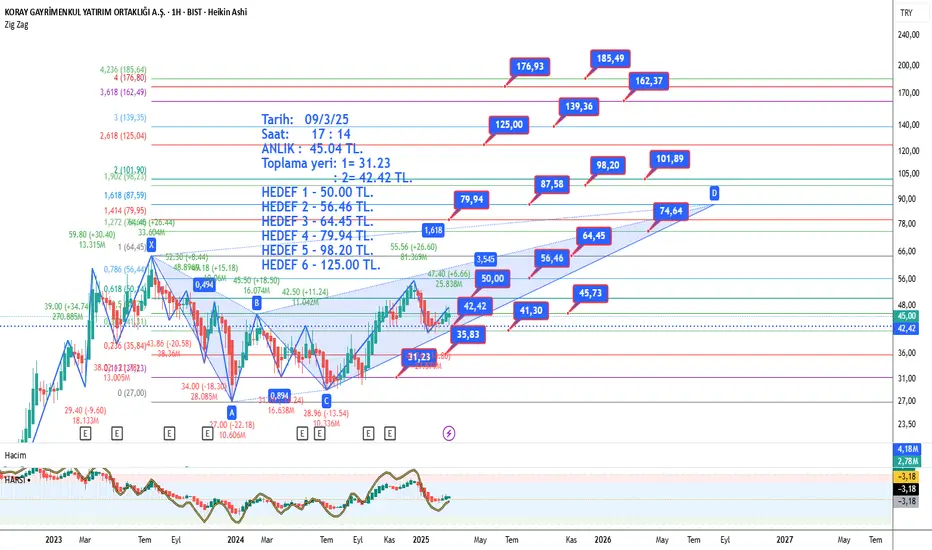Click the 79,94 price callout
This screenshot has width=932, height=550.
click(x=472, y=199)
